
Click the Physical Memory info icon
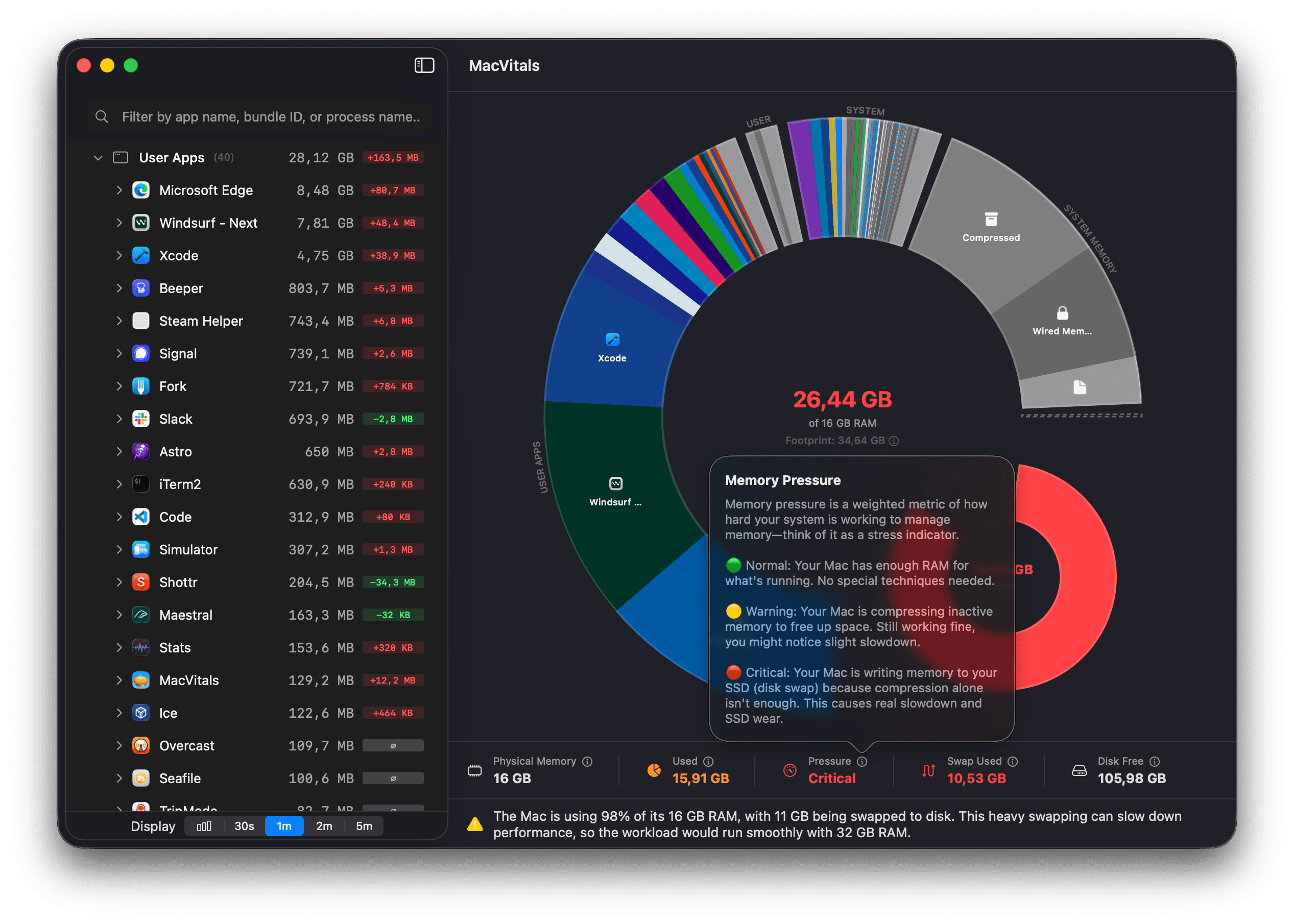pos(587,761)
